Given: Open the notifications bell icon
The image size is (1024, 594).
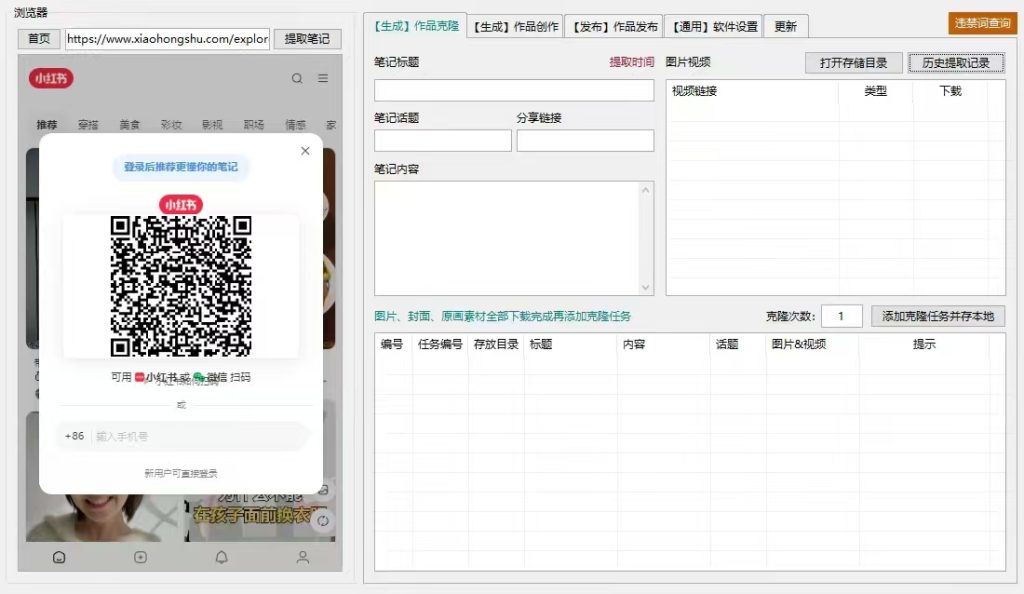Looking at the screenshot, I should click(222, 557).
